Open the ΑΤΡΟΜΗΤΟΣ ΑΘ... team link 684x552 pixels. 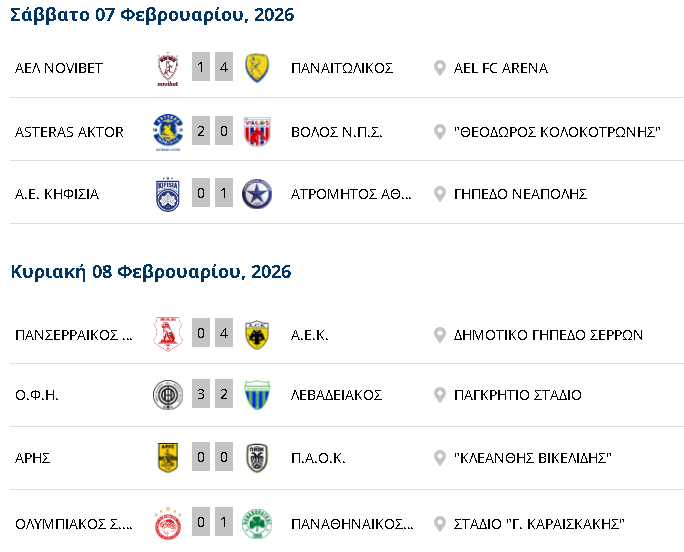click(351, 194)
